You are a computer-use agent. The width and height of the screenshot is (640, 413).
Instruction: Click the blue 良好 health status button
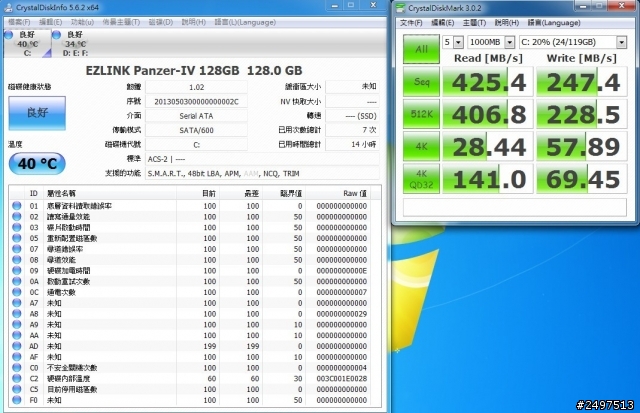pyautogui.click(x=37, y=113)
